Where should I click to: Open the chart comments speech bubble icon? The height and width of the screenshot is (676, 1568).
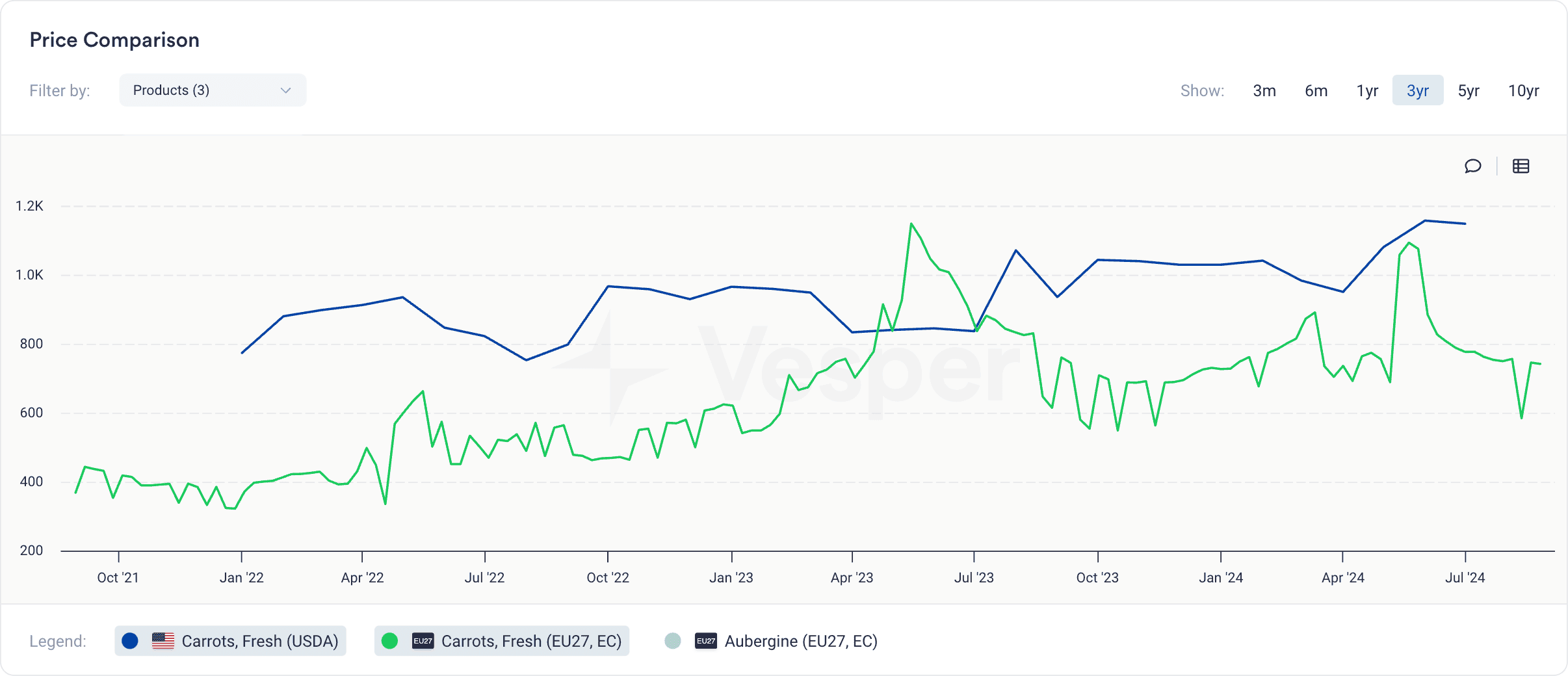click(1472, 166)
